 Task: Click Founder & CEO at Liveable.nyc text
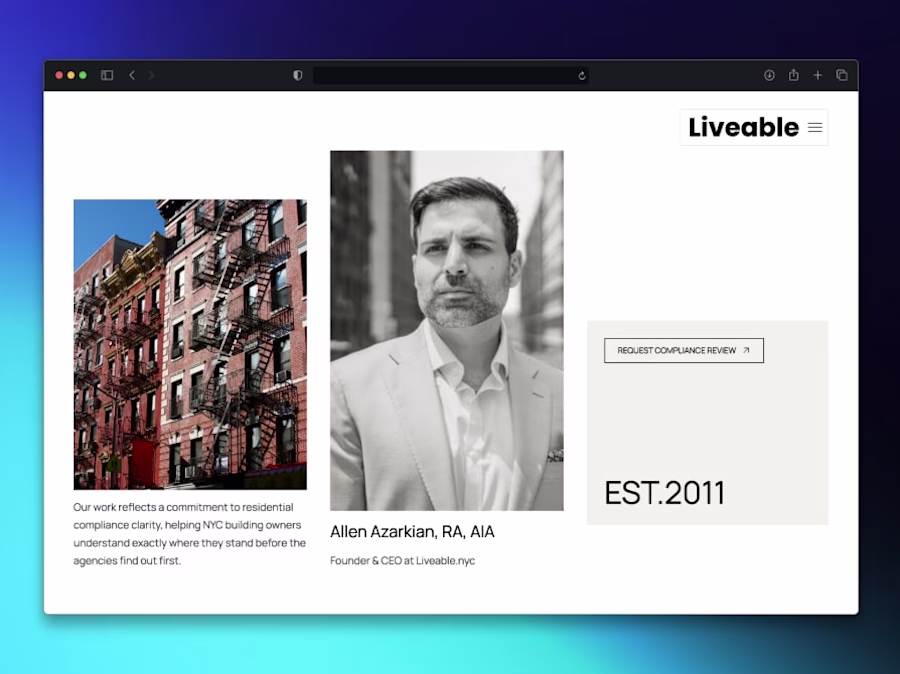tap(402, 560)
